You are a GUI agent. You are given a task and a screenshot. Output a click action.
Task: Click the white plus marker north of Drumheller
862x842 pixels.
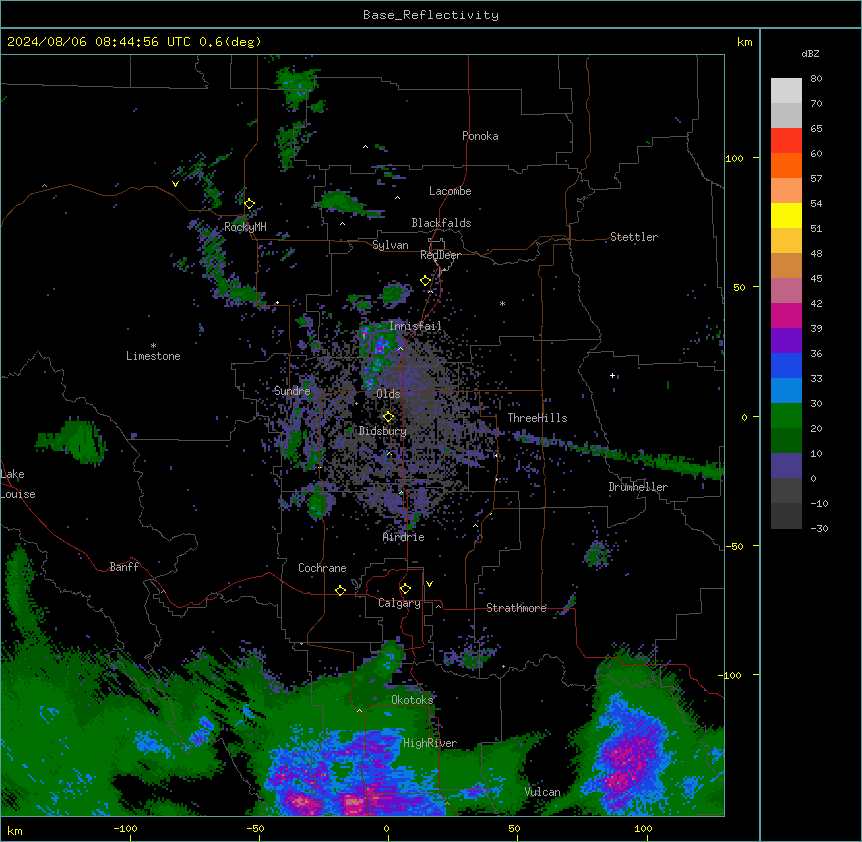coord(612,376)
